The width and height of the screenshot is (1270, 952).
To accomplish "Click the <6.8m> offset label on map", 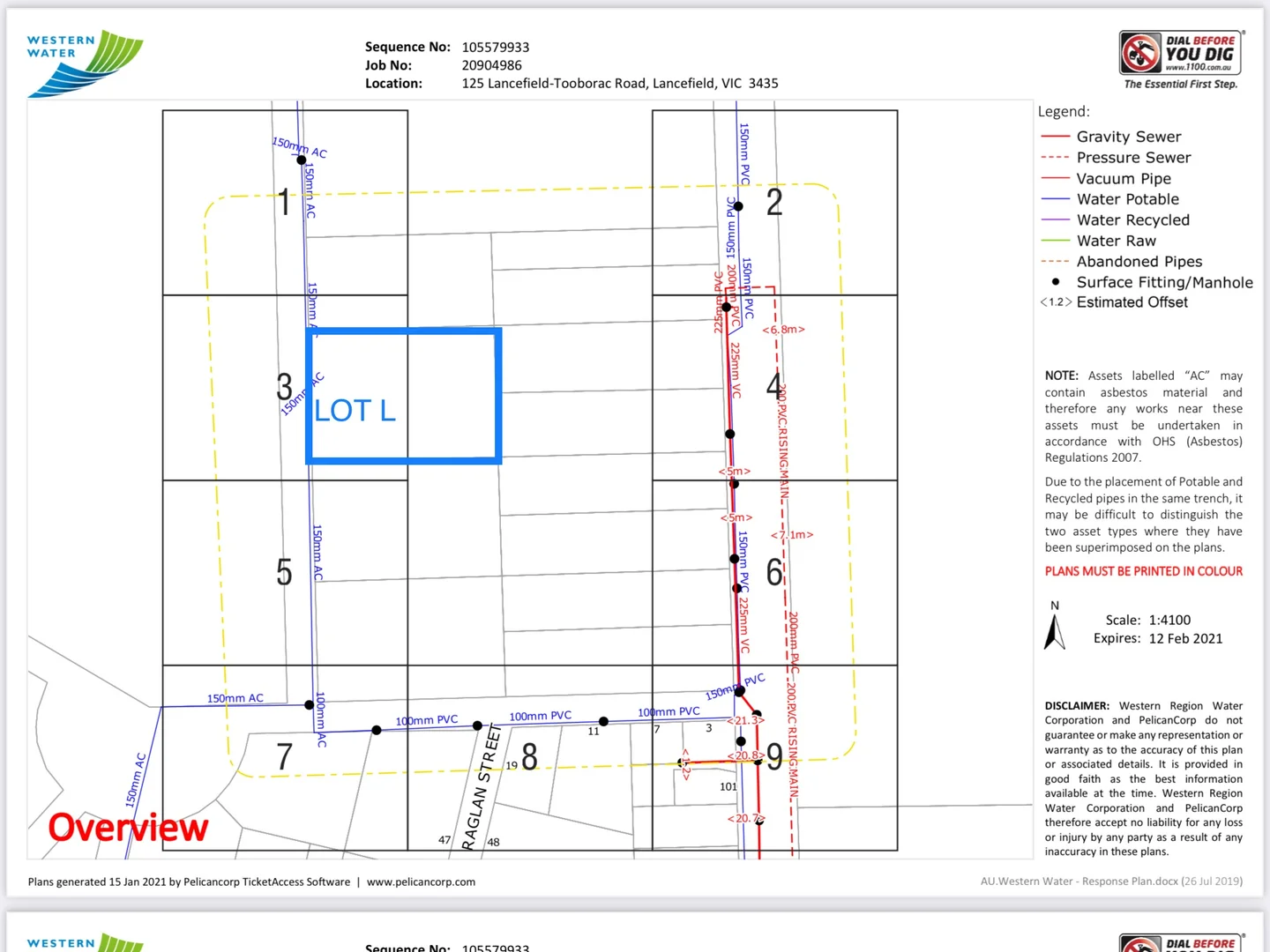I will coord(783,330).
